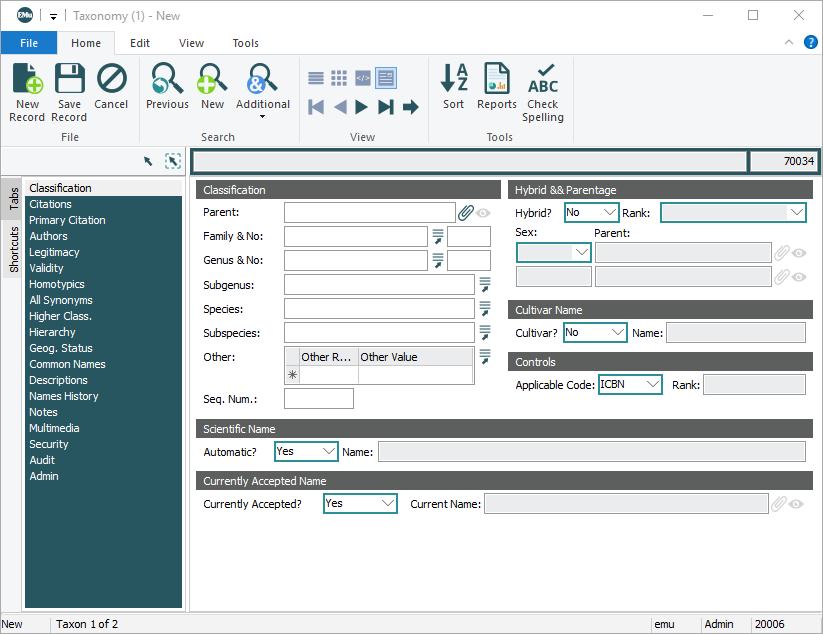
Task: Switch to the Edit ribbon tab
Action: click(x=140, y=43)
